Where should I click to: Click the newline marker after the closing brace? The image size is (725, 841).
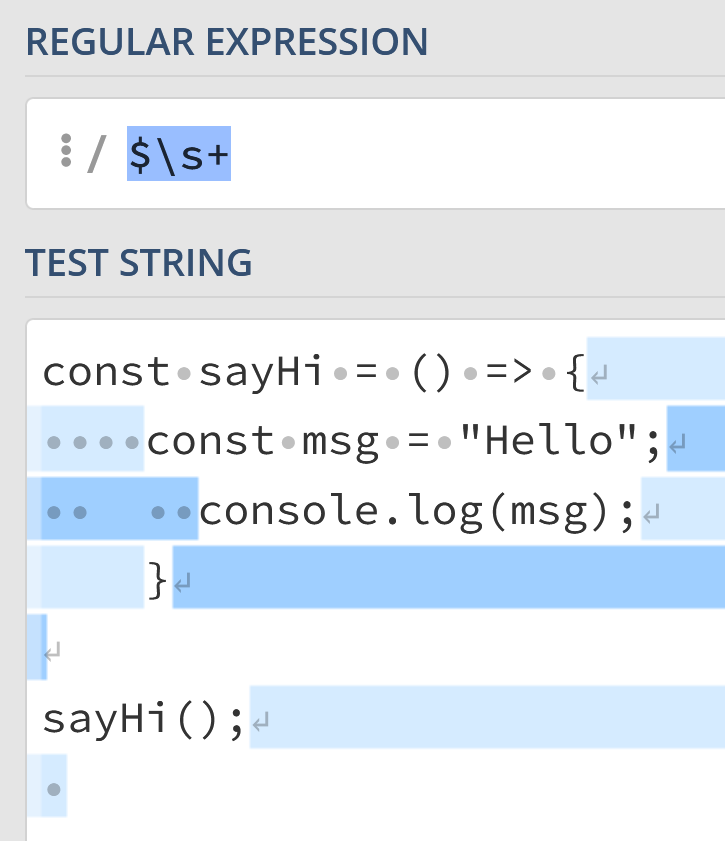coord(184,583)
